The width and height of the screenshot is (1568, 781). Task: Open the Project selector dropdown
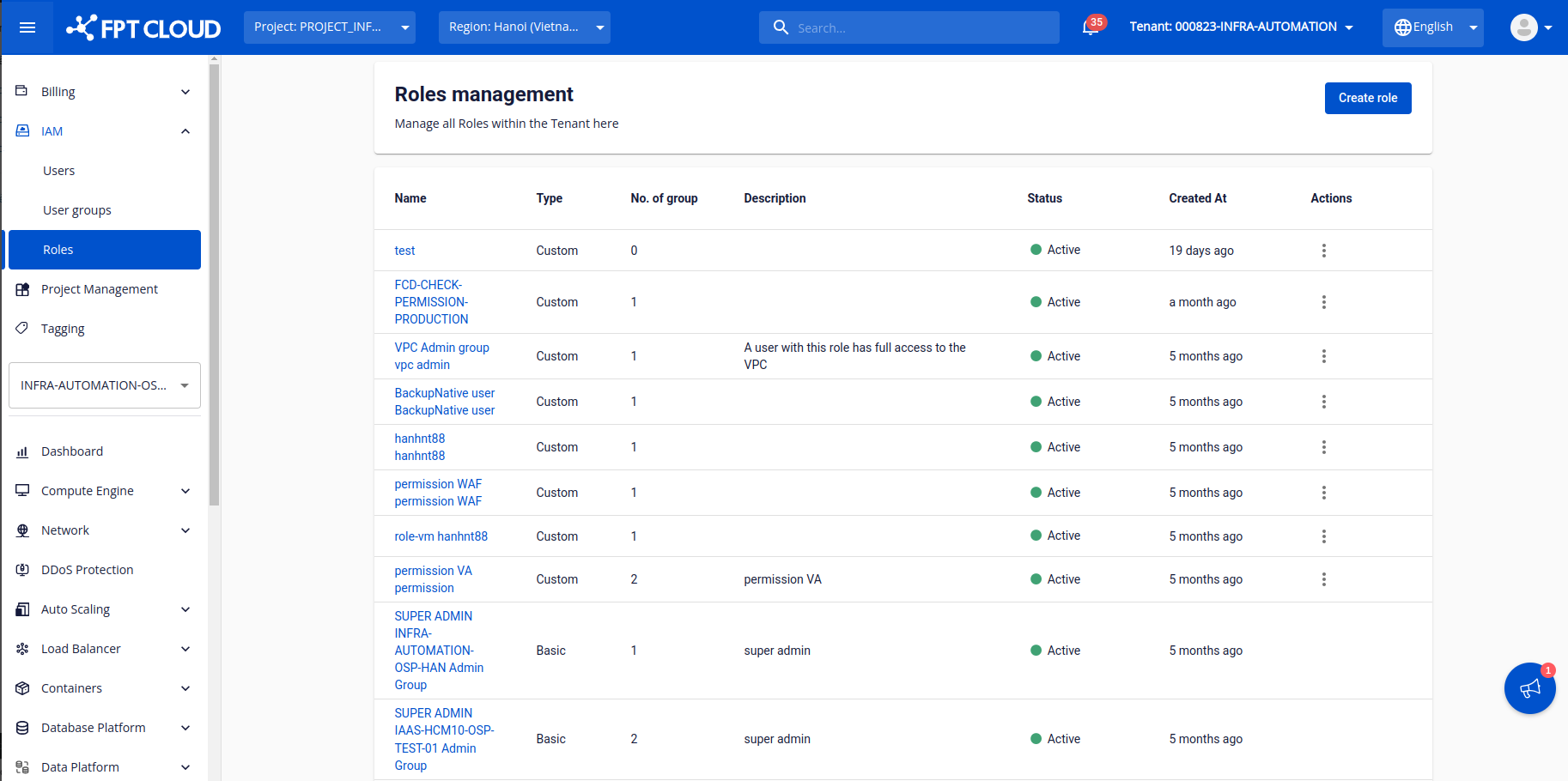(x=329, y=27)
